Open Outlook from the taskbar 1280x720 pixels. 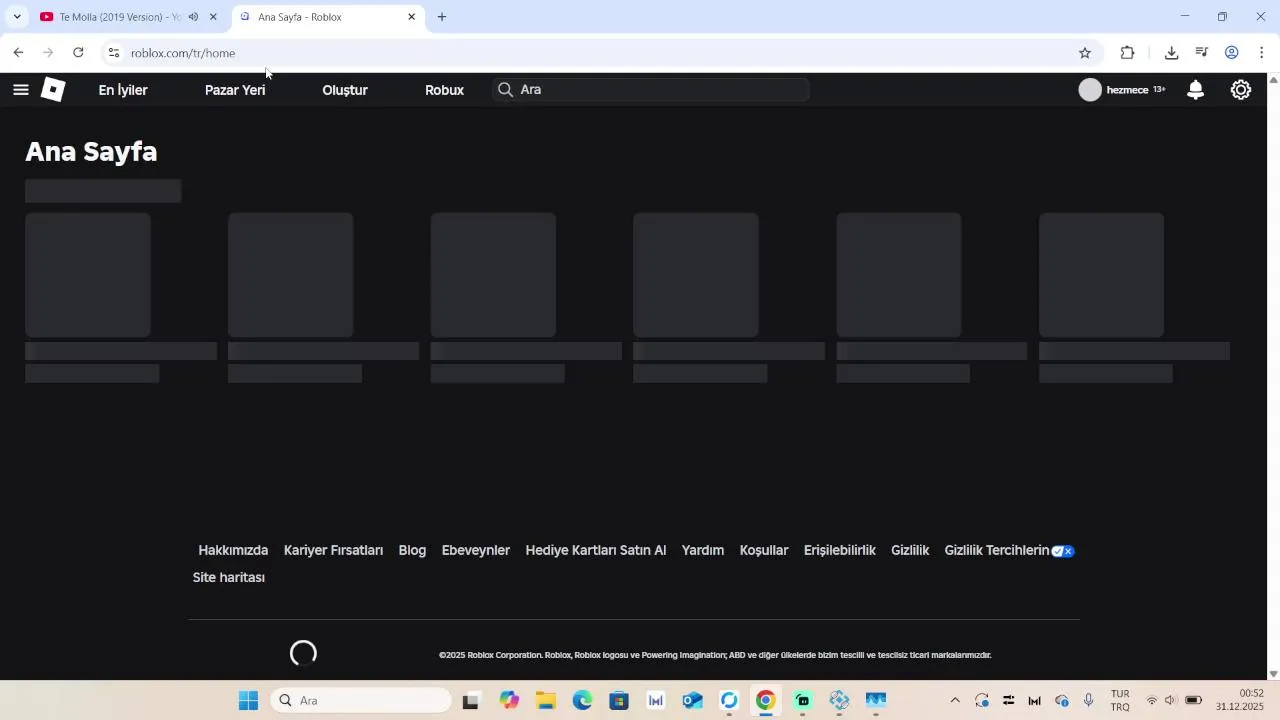point(692,701)
